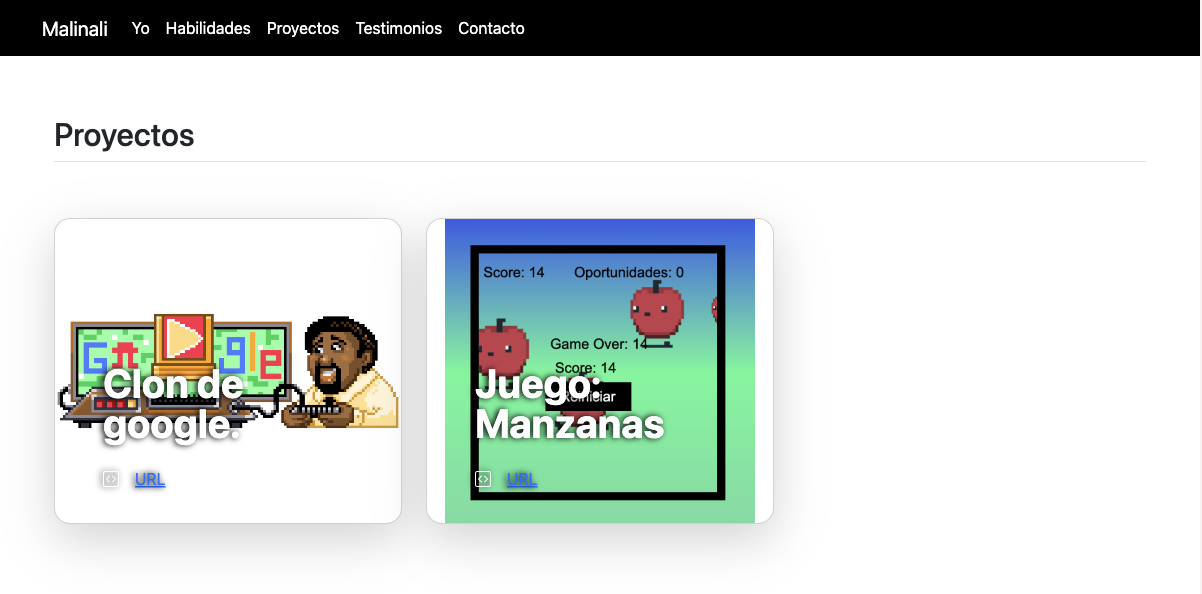Click the 'Clon de google.' card title

coord(173,404)
